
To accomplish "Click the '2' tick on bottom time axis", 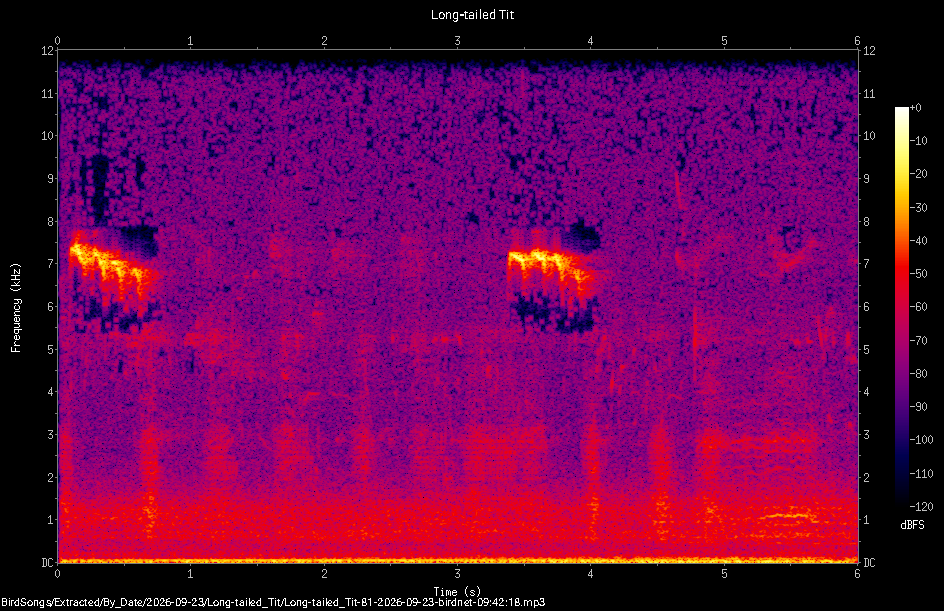I will pos(324,574).
